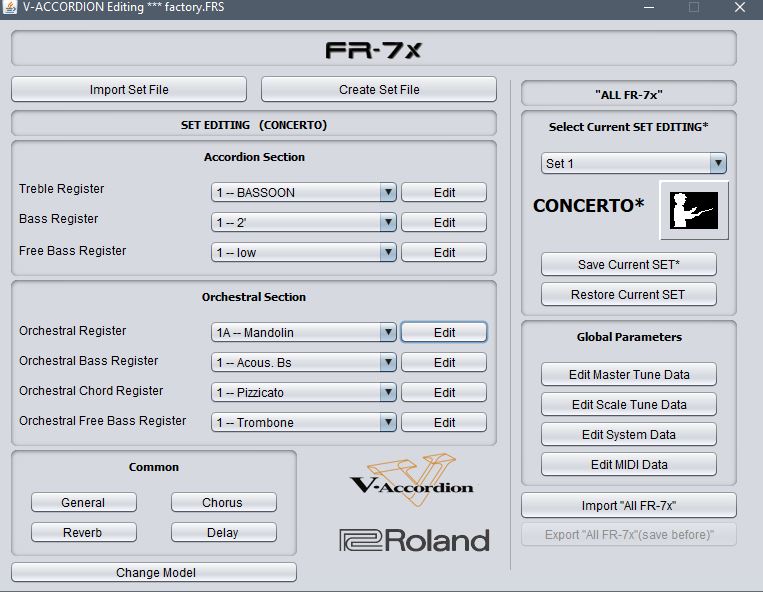Image resolution: width=763 pixels, height=592 pixels.
Task: Open the Reverb common settings
Action: coord(84,532)
